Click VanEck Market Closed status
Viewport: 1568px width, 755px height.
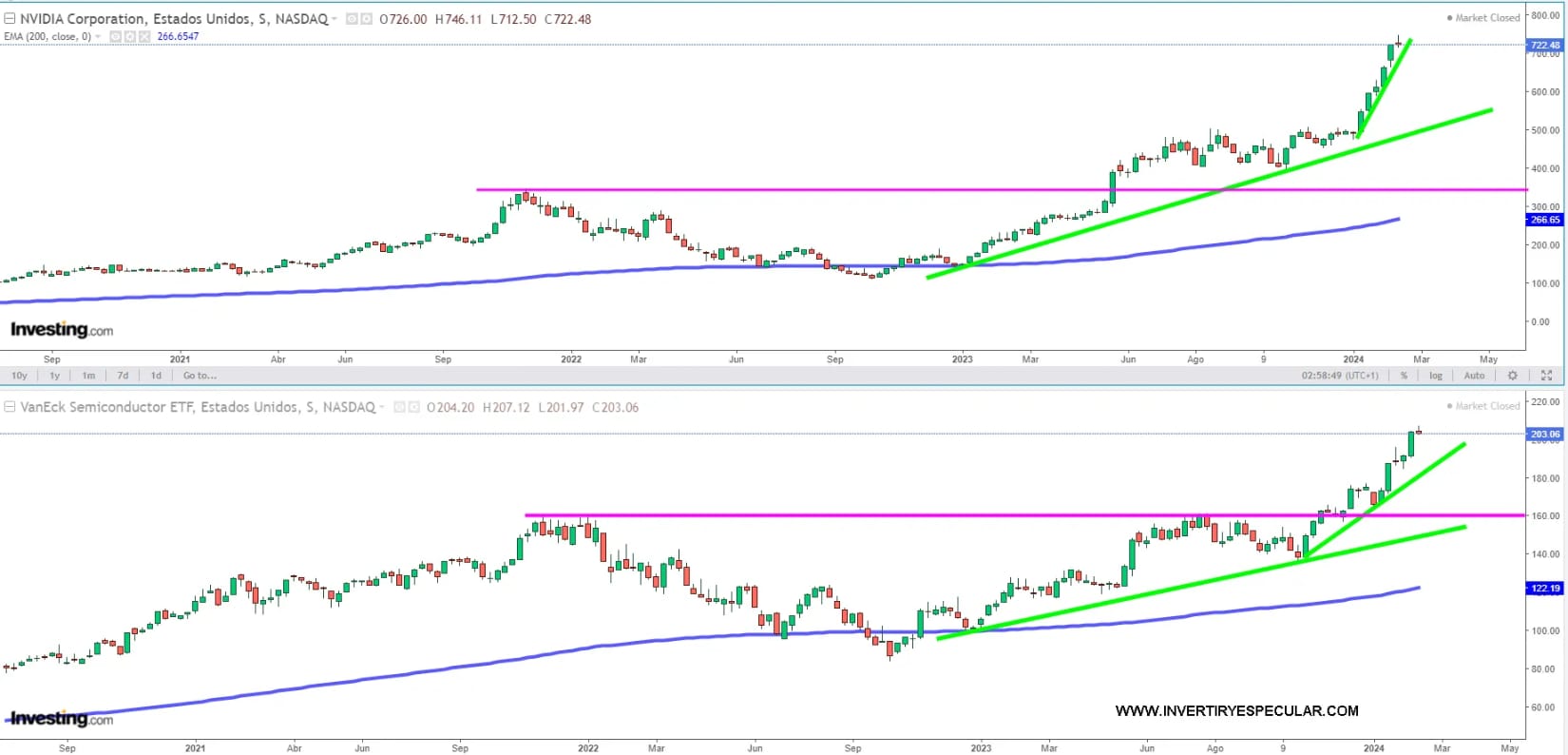(x=1482, y=406)
